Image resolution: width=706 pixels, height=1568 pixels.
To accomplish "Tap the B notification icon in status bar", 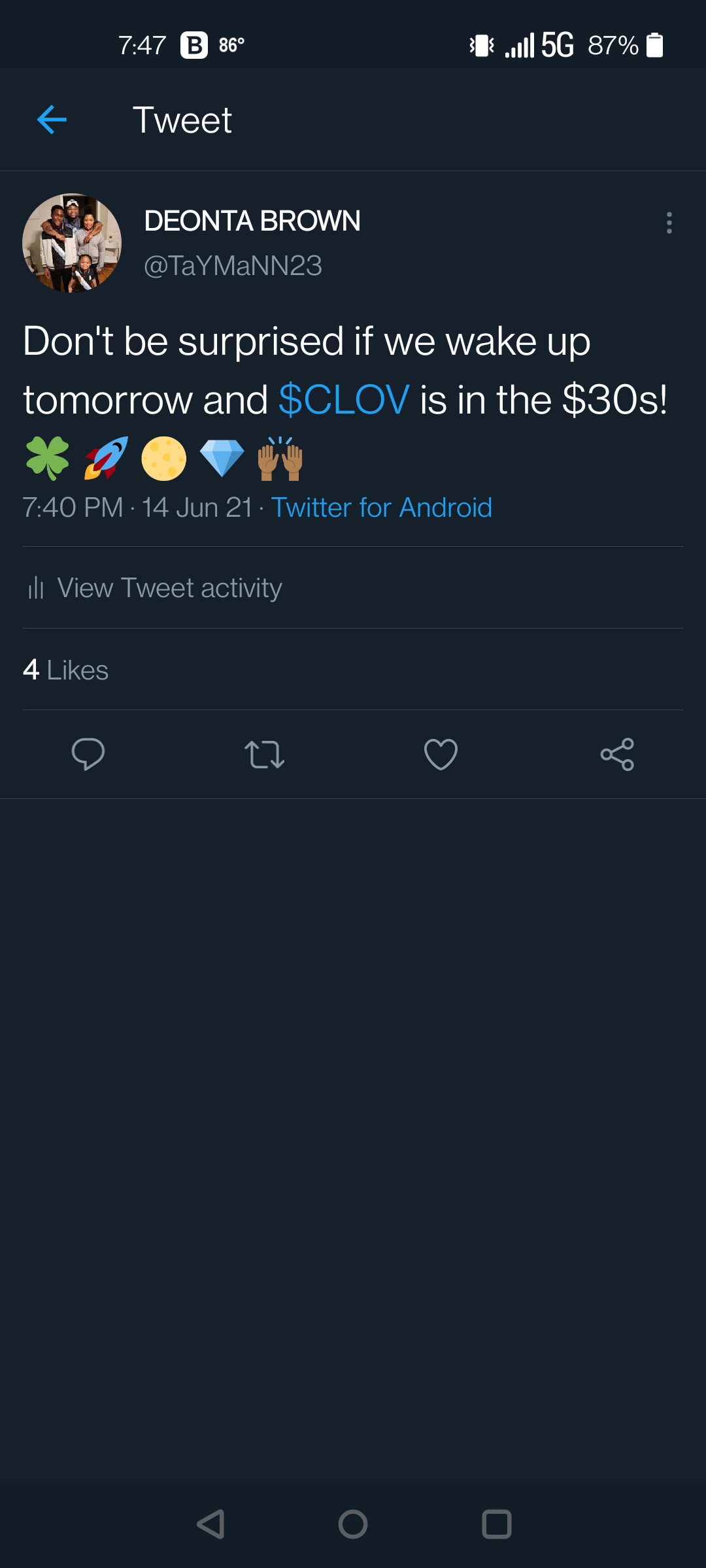I will [x=194, y=45].
